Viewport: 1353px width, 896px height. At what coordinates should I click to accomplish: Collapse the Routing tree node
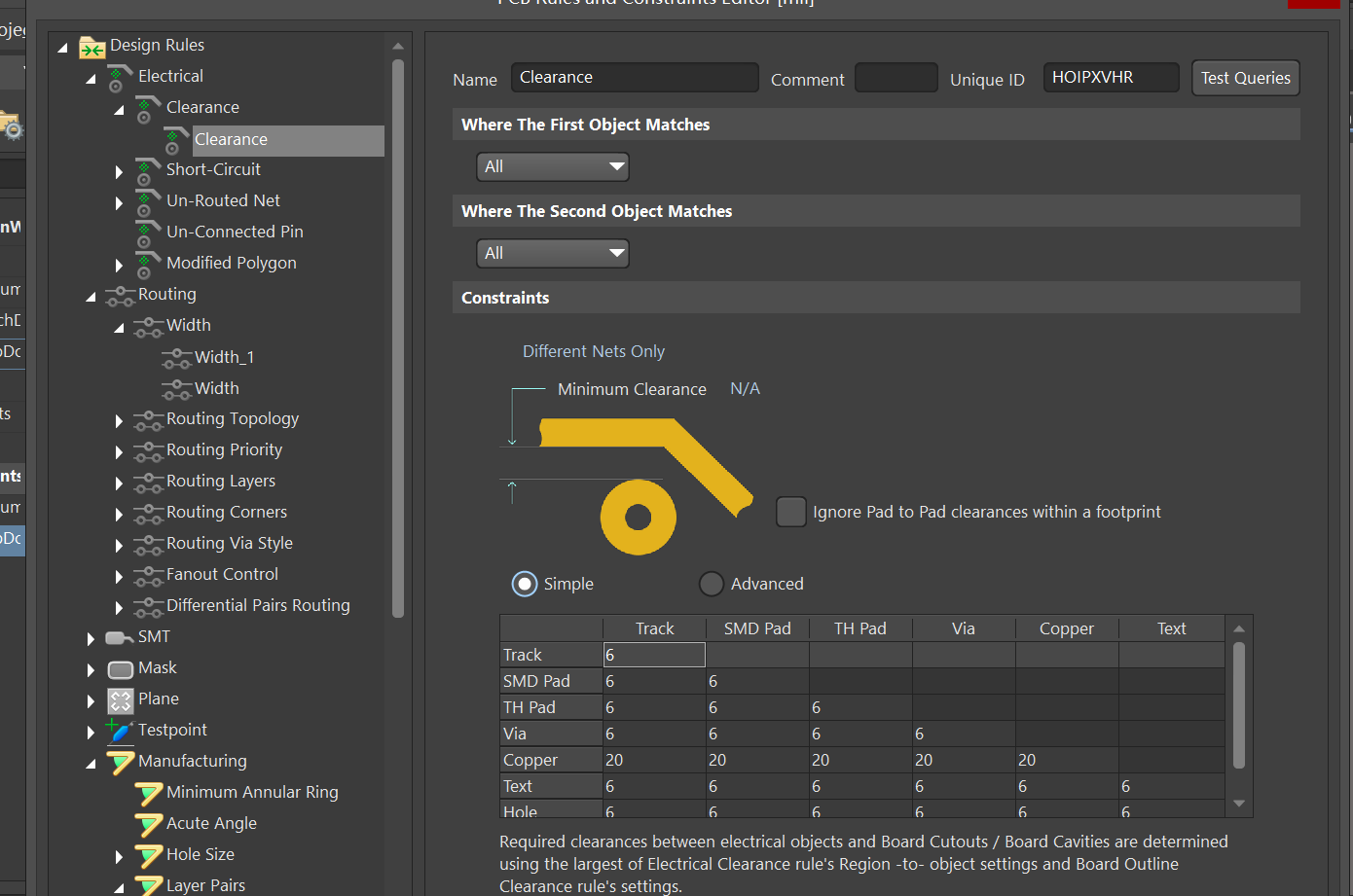click(91, 297)
